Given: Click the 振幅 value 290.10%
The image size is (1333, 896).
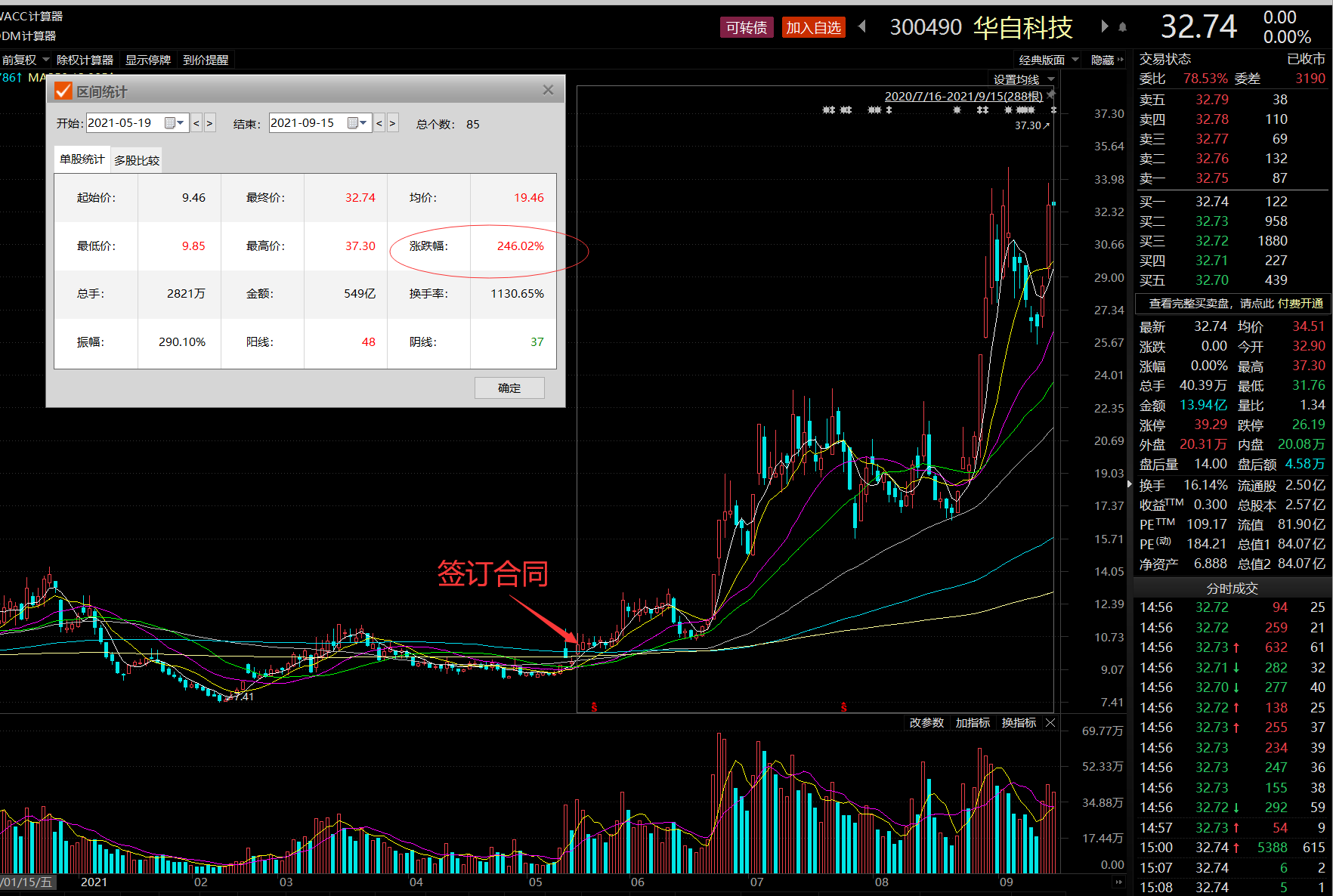Looking at the screenshot, I should tap(182, 341).
